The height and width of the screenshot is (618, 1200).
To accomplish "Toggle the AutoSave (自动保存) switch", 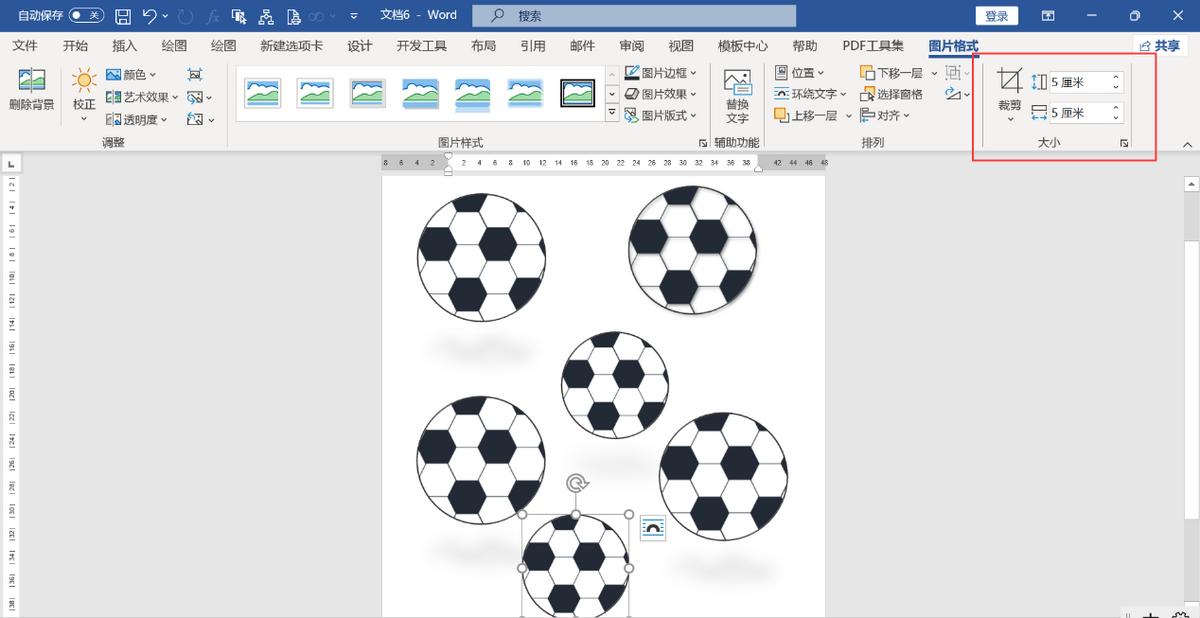I will (x=86, y=16).
